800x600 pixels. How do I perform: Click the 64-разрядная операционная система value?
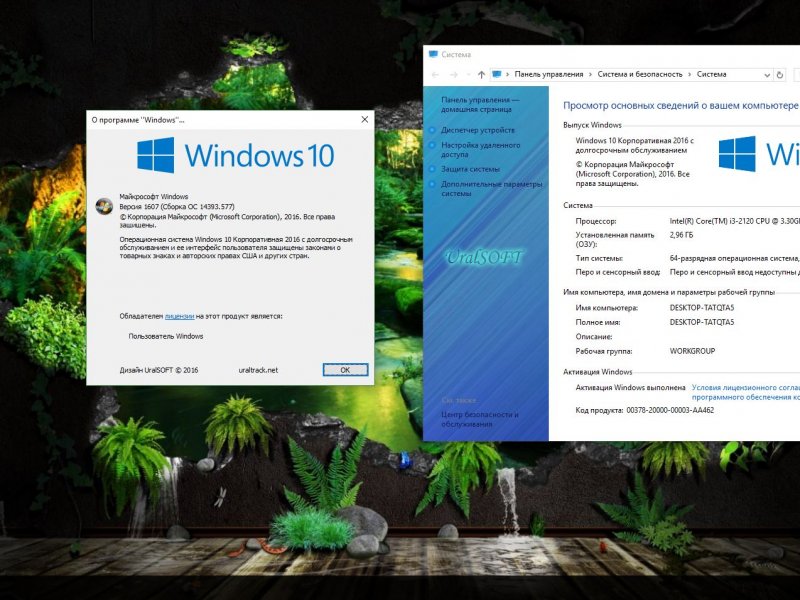(x=734, y=258)
